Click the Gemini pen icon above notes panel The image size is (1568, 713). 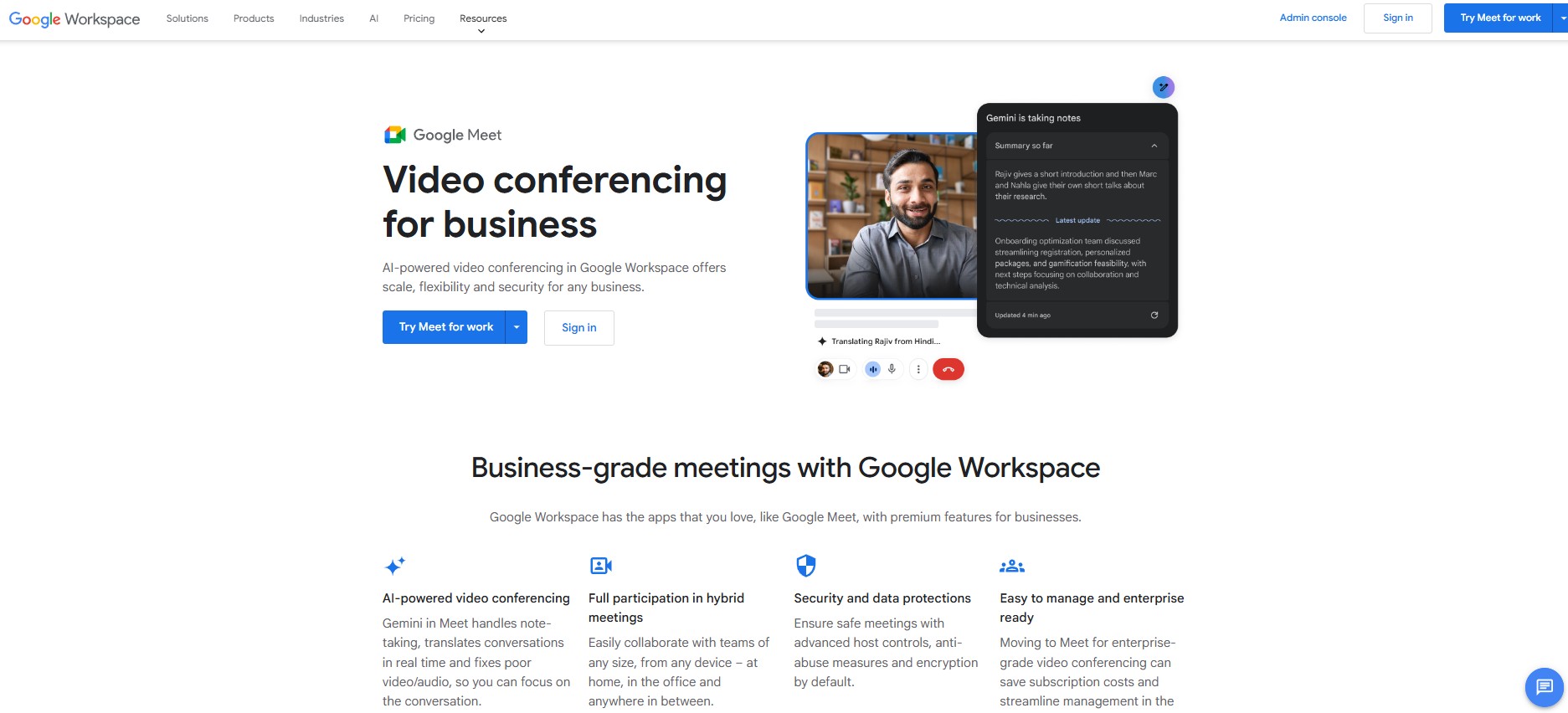point(1163,87)
